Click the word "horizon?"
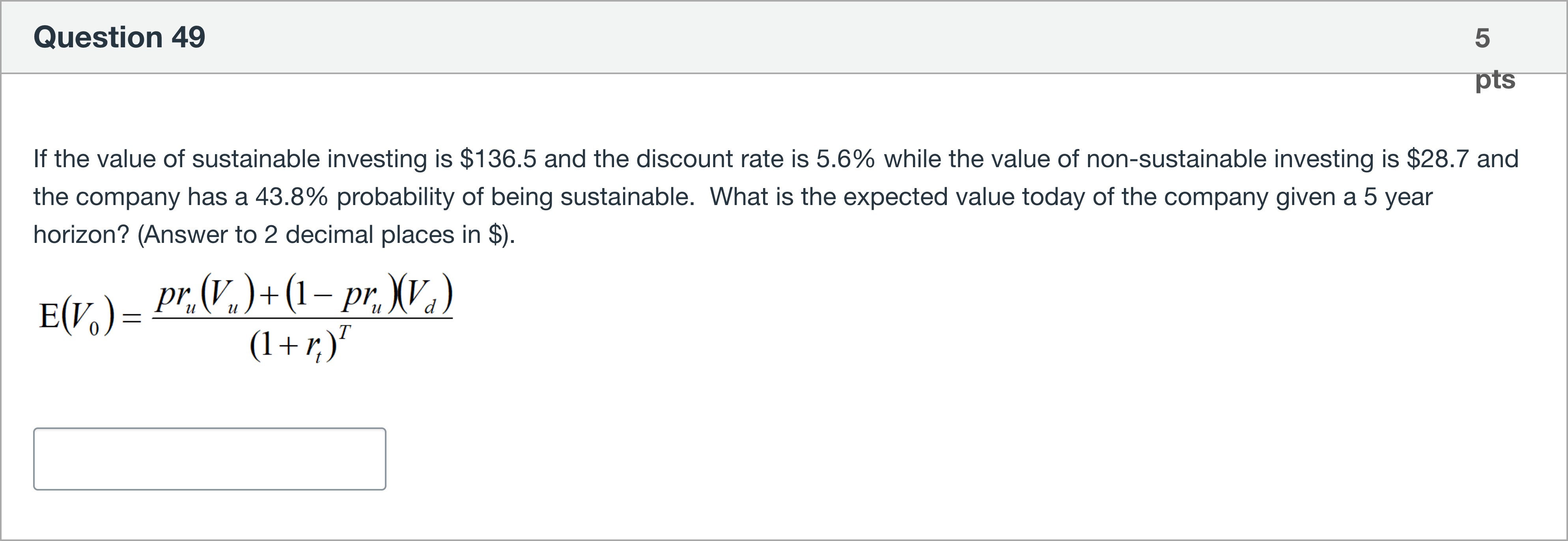The height and width of the screenshot is (541, 1568). point(81,235)
